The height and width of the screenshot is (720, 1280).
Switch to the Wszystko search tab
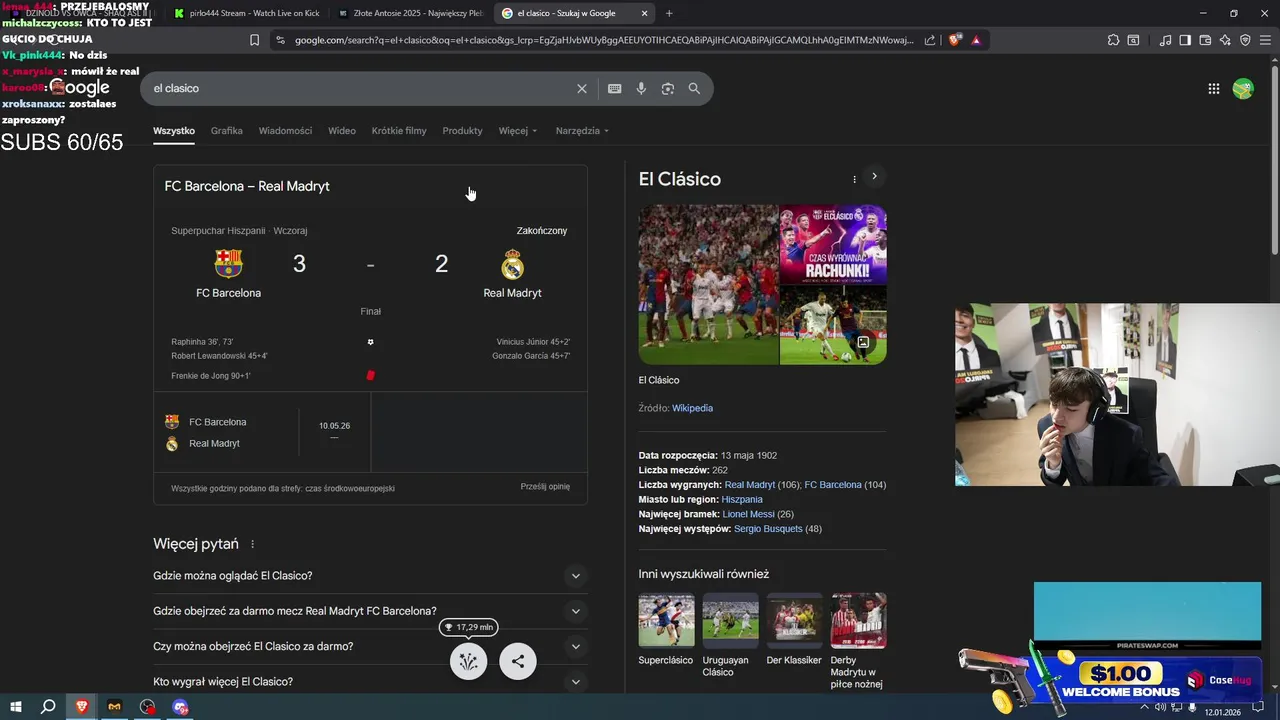pyautogui.click(x=174, y=131)
